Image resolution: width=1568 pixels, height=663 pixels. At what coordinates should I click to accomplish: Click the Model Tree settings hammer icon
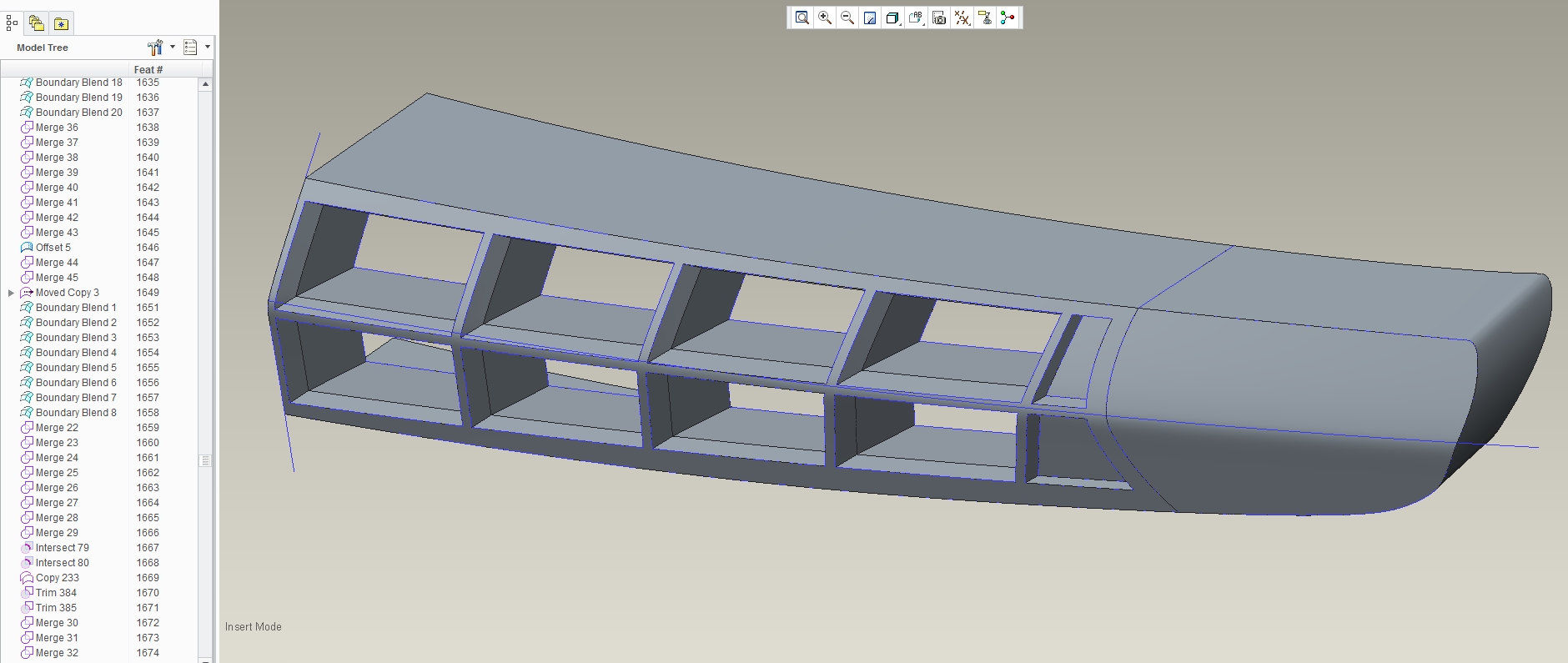pyautogui.click(x=155, y=48)
